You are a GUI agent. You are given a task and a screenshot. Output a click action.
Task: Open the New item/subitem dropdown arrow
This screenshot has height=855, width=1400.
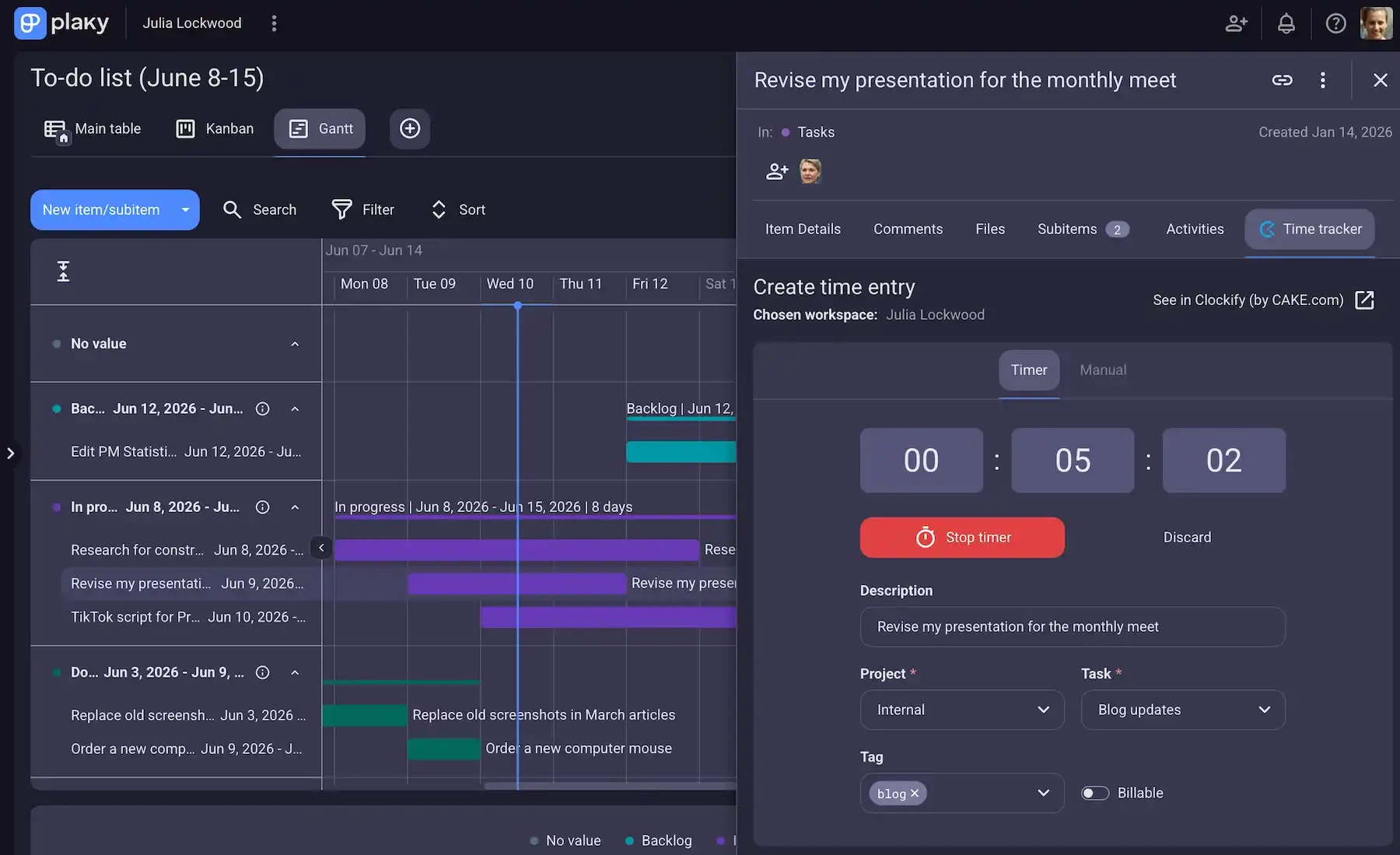(x=185, y=209)
